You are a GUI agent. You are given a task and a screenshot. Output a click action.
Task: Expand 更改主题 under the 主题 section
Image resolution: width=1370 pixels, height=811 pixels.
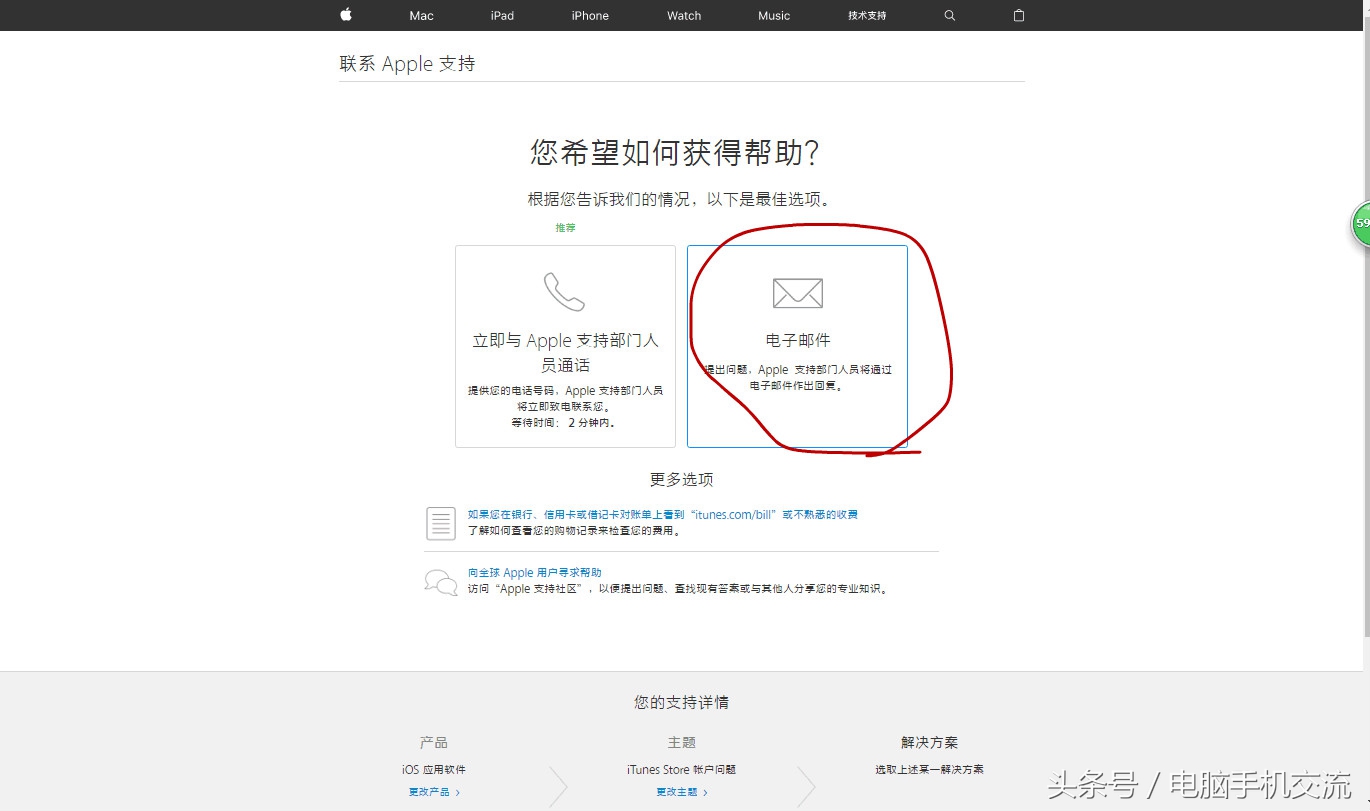coord(679,790)
